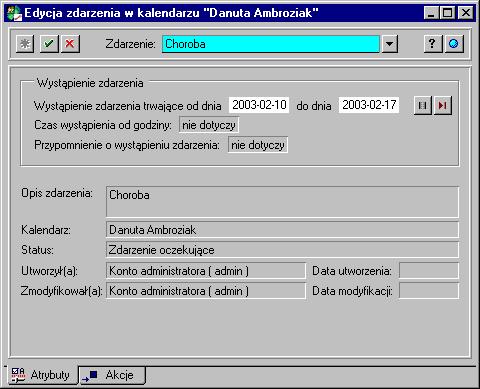Click the 'Kalendarz:' label
This screenshot has height=389, width=480.
(46, 230)
